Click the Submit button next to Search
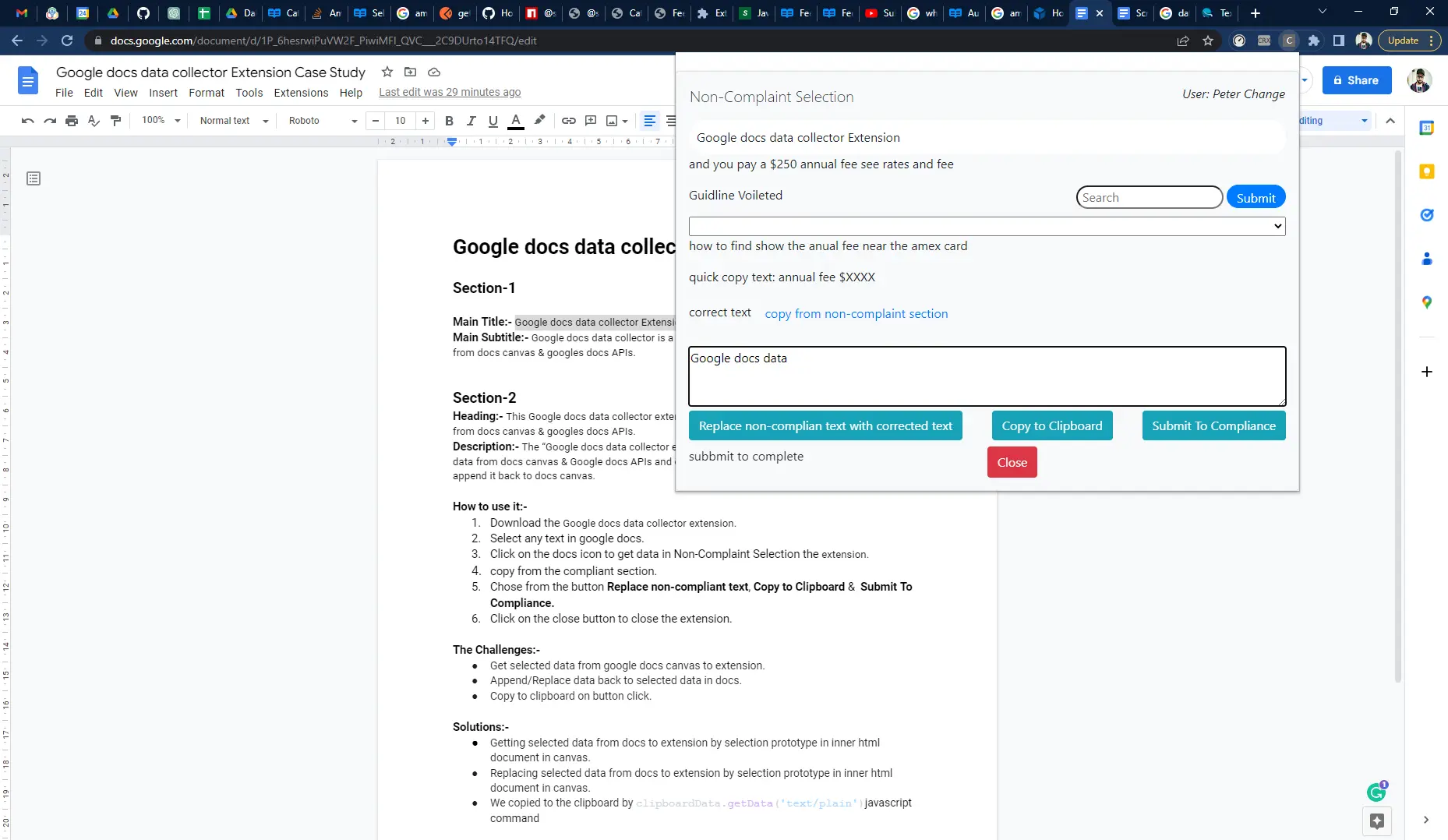 pyautogui.click(x=1256, y=197)
